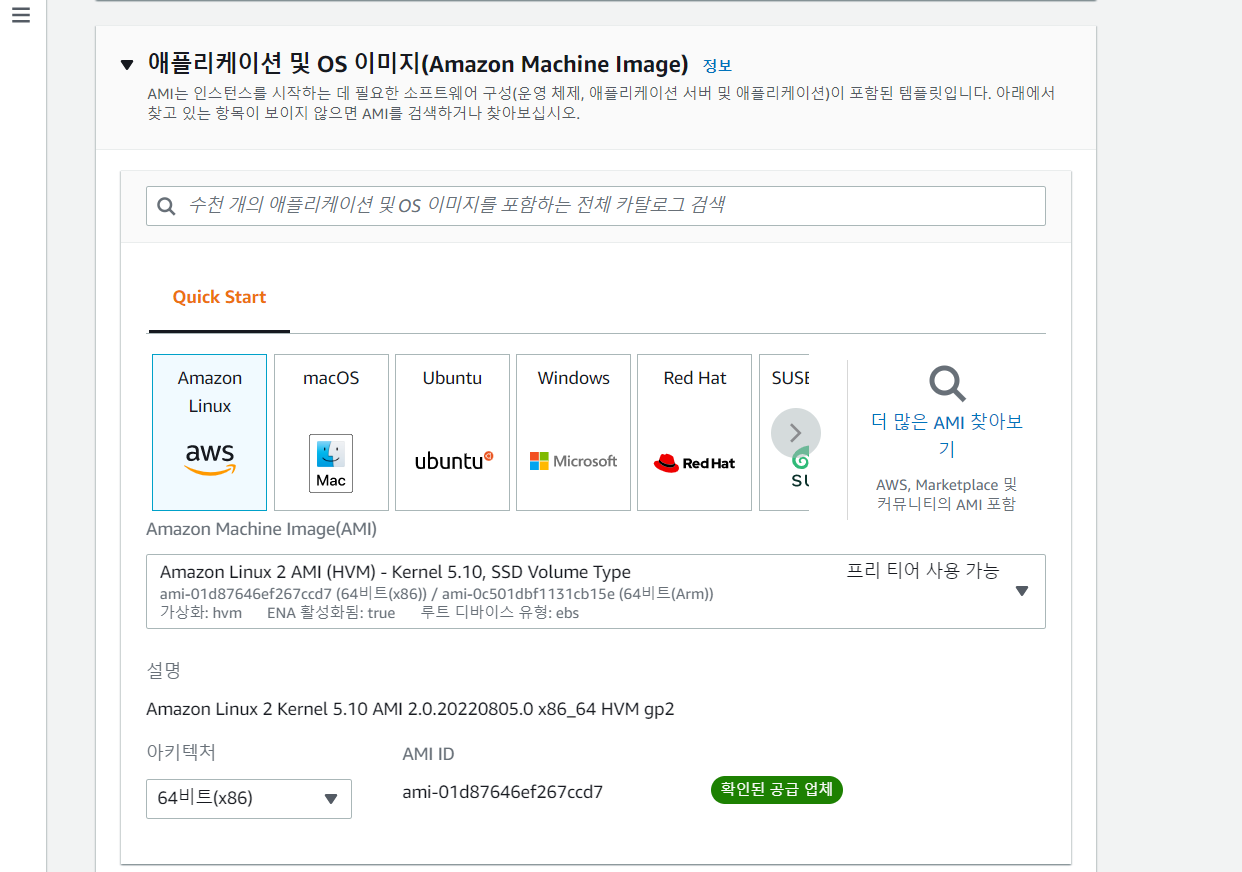Viewport: 1242px width, 872px height.
Task: Click the description text Amazon Linux 2 Kernel 5.10
Action: click(x=410, y=710)
